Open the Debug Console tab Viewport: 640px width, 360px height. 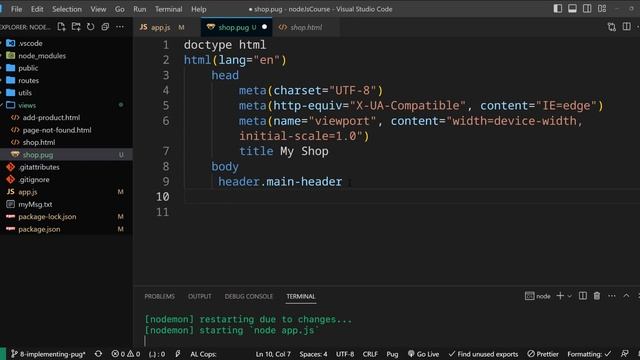(249, 296)
